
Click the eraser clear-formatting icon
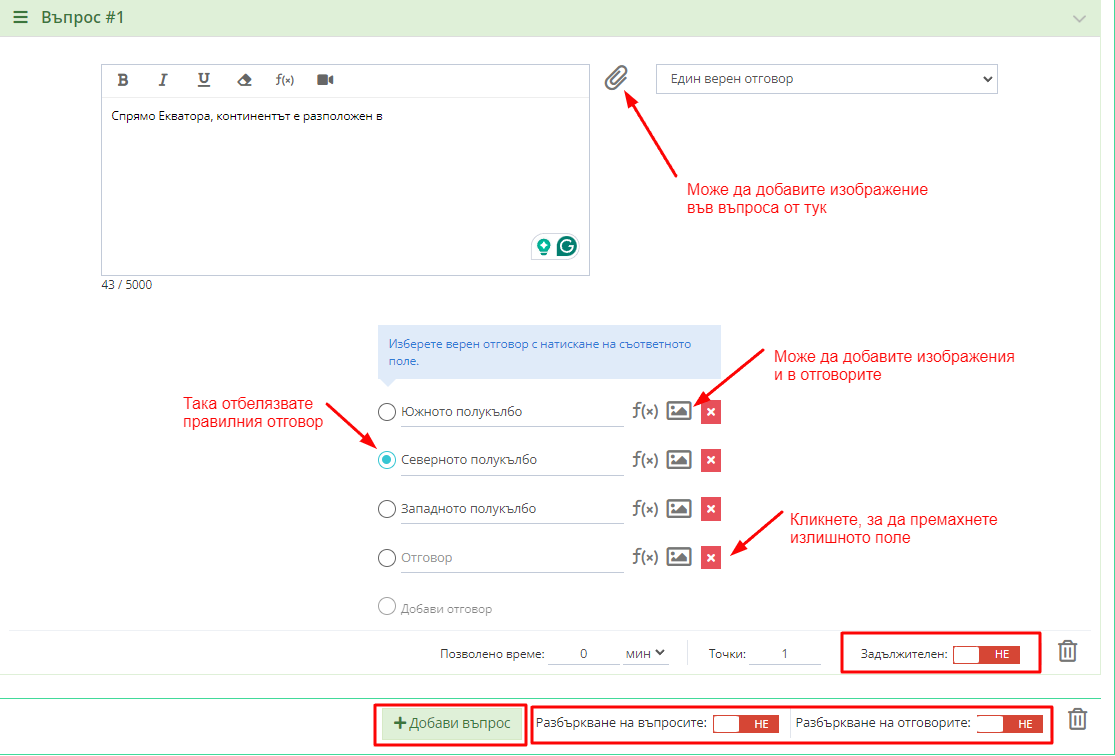[x=244, y=80]
